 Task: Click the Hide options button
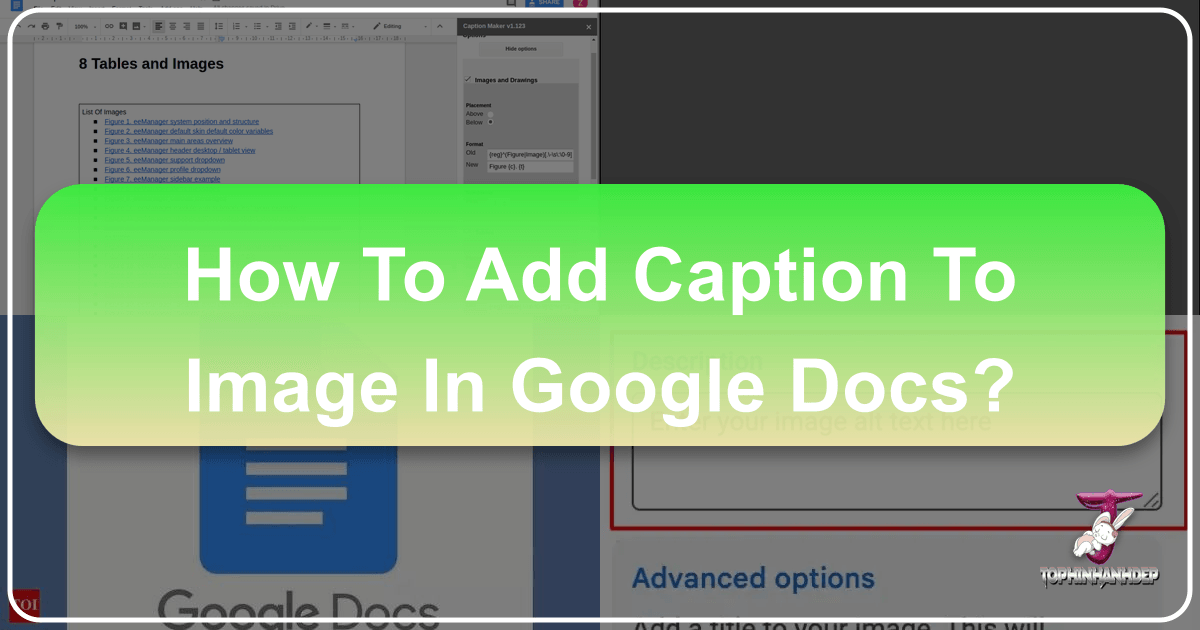520,49
